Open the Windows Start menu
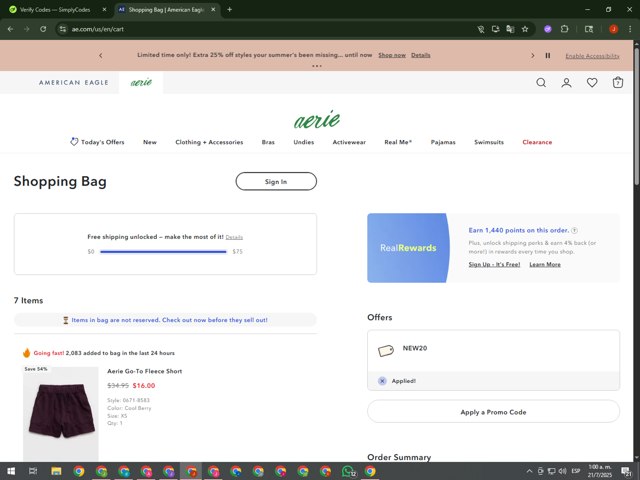 pyautogui.click(x=11, y=471)
